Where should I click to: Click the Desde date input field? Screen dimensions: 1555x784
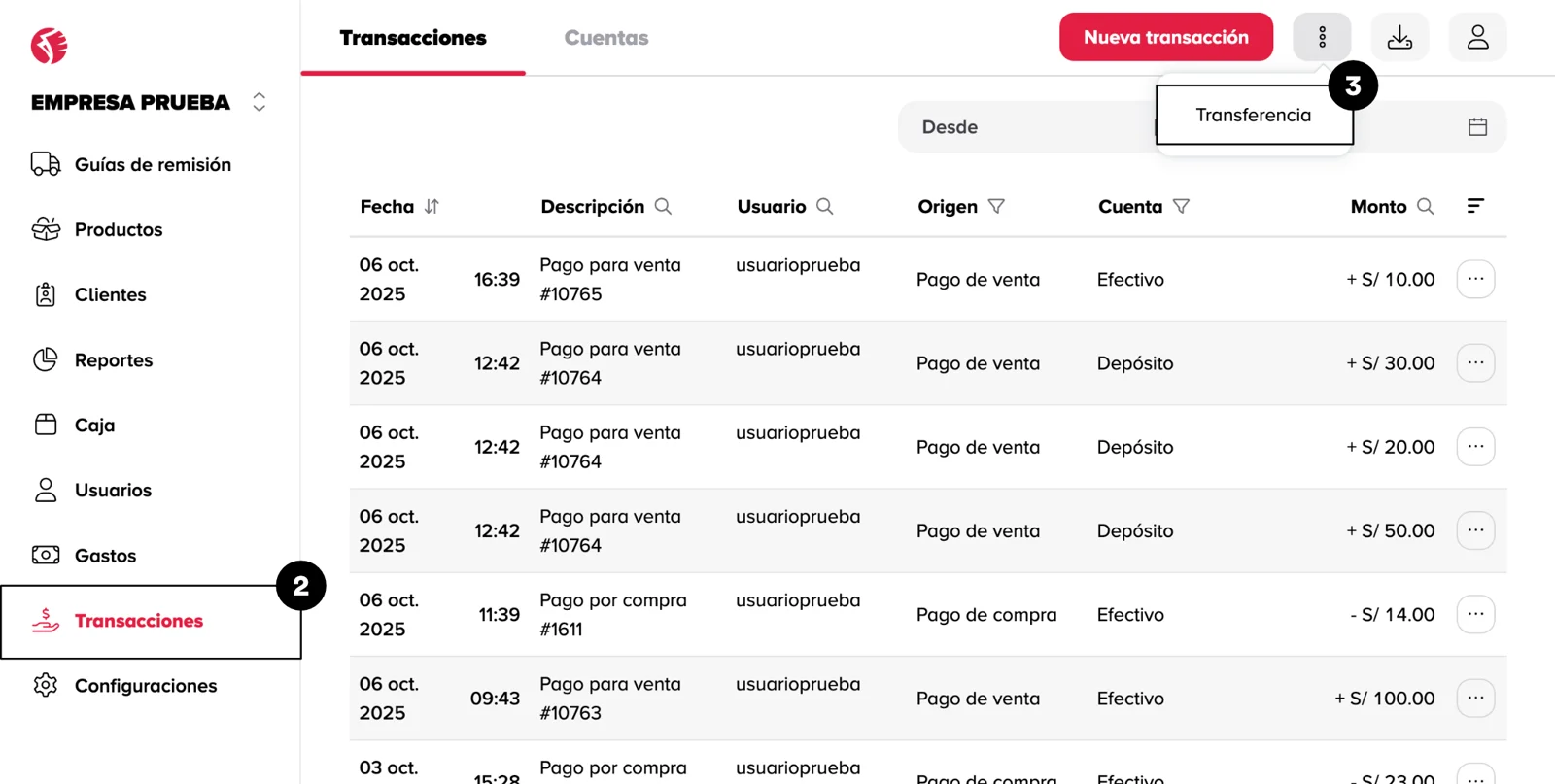tap(1020, 127)
